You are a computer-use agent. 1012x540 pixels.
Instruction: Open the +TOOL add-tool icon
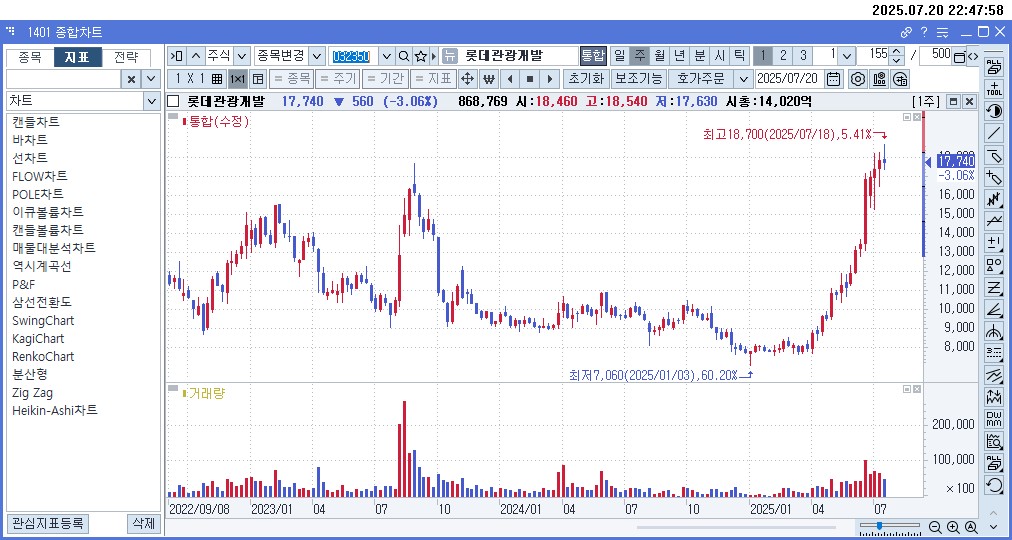[x=994, y=88]
